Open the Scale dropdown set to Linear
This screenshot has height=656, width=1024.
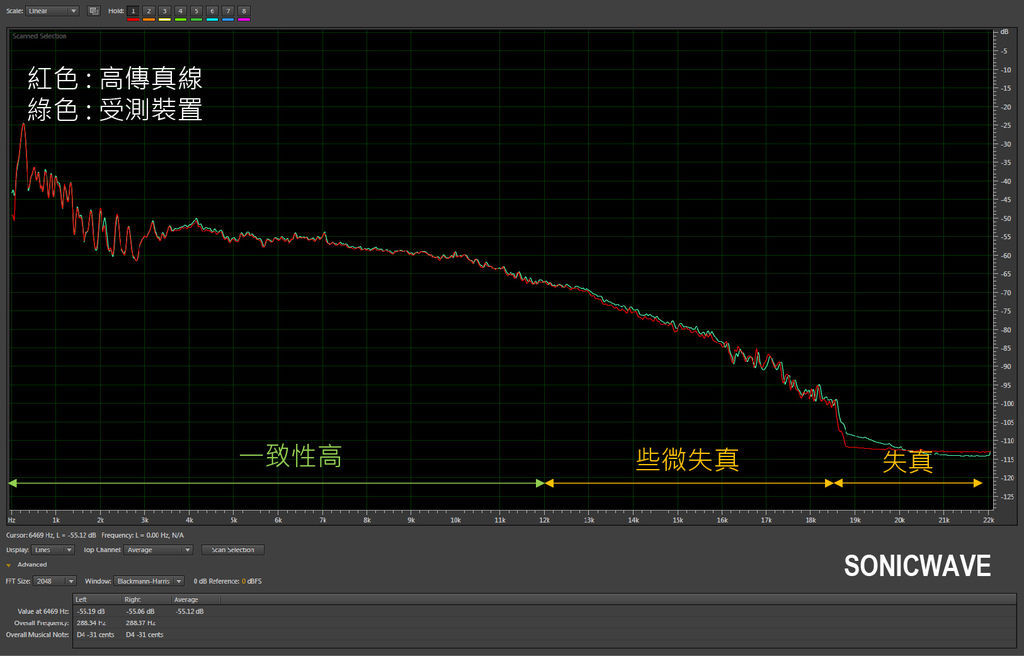click(x=53, y=11)
